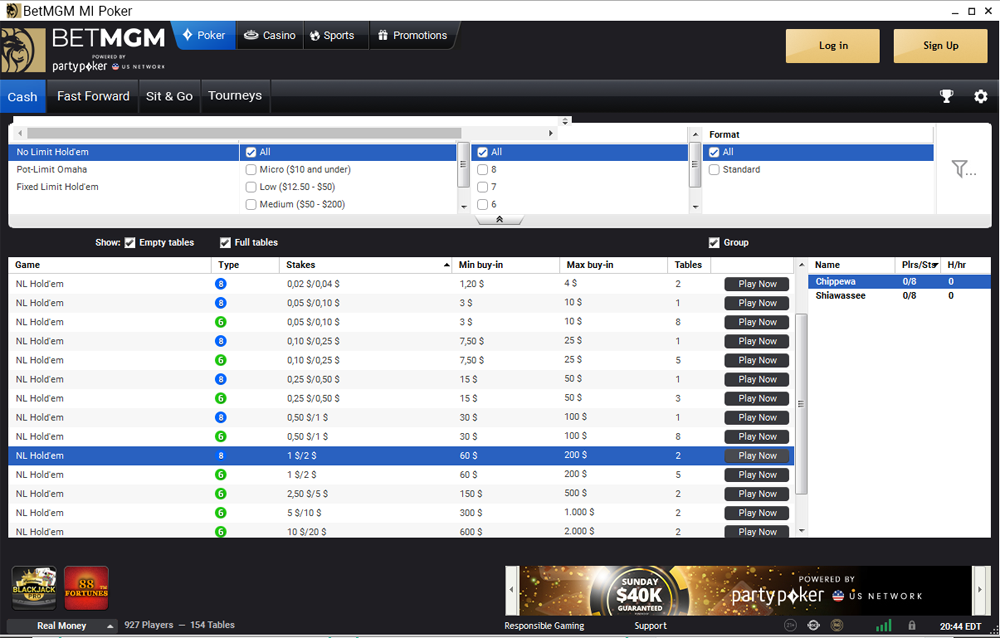Image resolution: width=1000 pixels, height=638 pixels.
Task: Switch to the Fast Forward tab
Action: (x=93, y=96)
